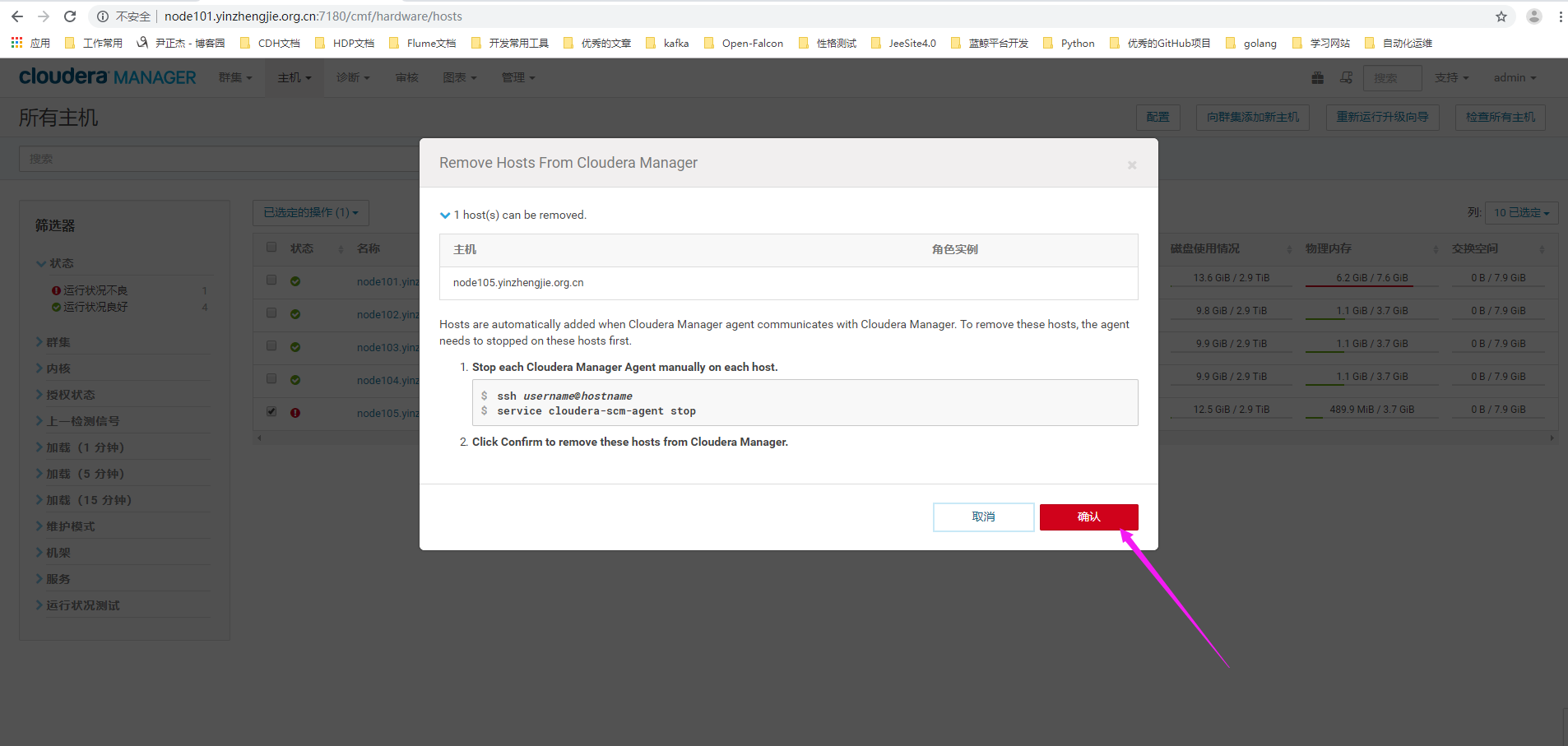1568x746 pixels.
Task: Click green health icon for node101 row
Action: [295, 281]
